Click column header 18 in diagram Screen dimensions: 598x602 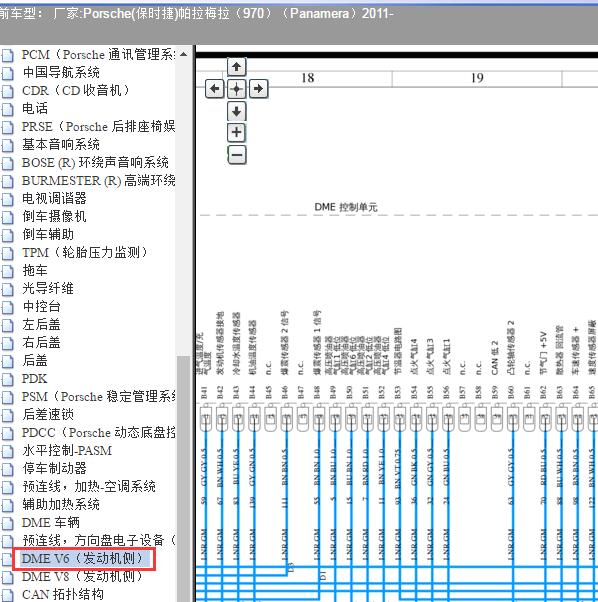pyautogui.click(x=307, y=78)
